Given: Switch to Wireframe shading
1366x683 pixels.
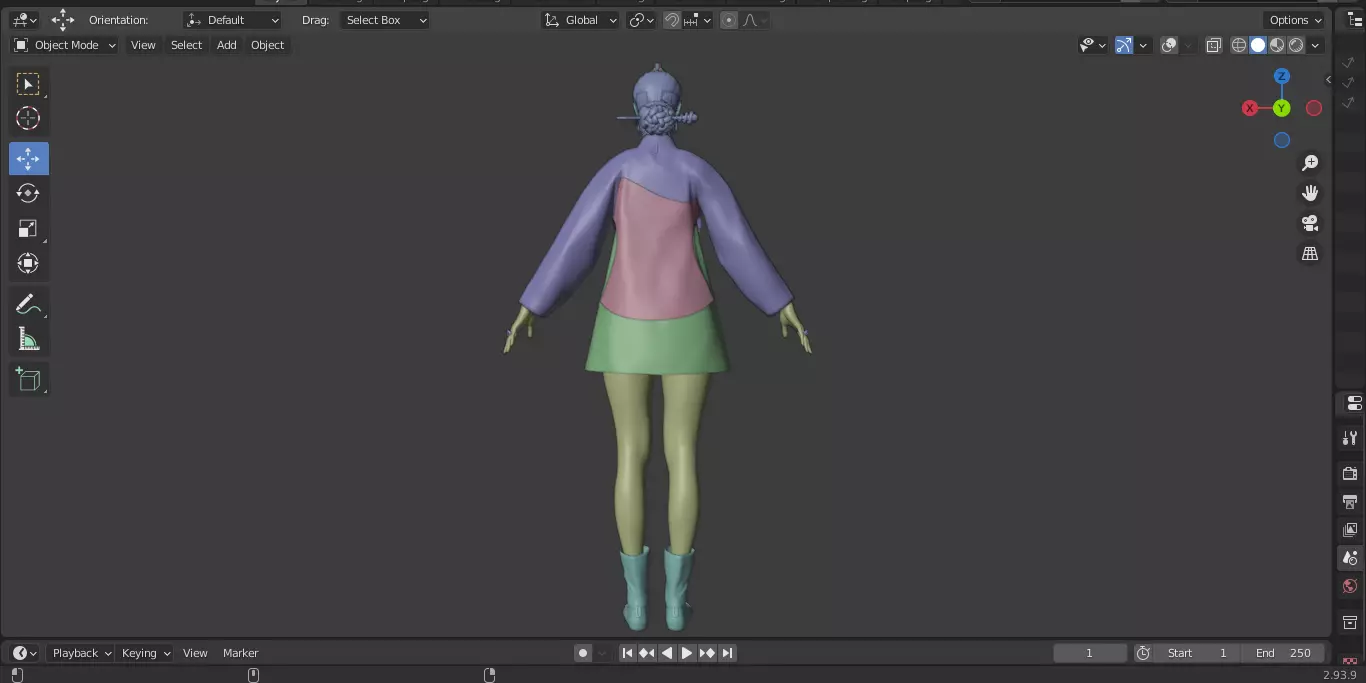Looking at the screenshot, I should 1239,45.
